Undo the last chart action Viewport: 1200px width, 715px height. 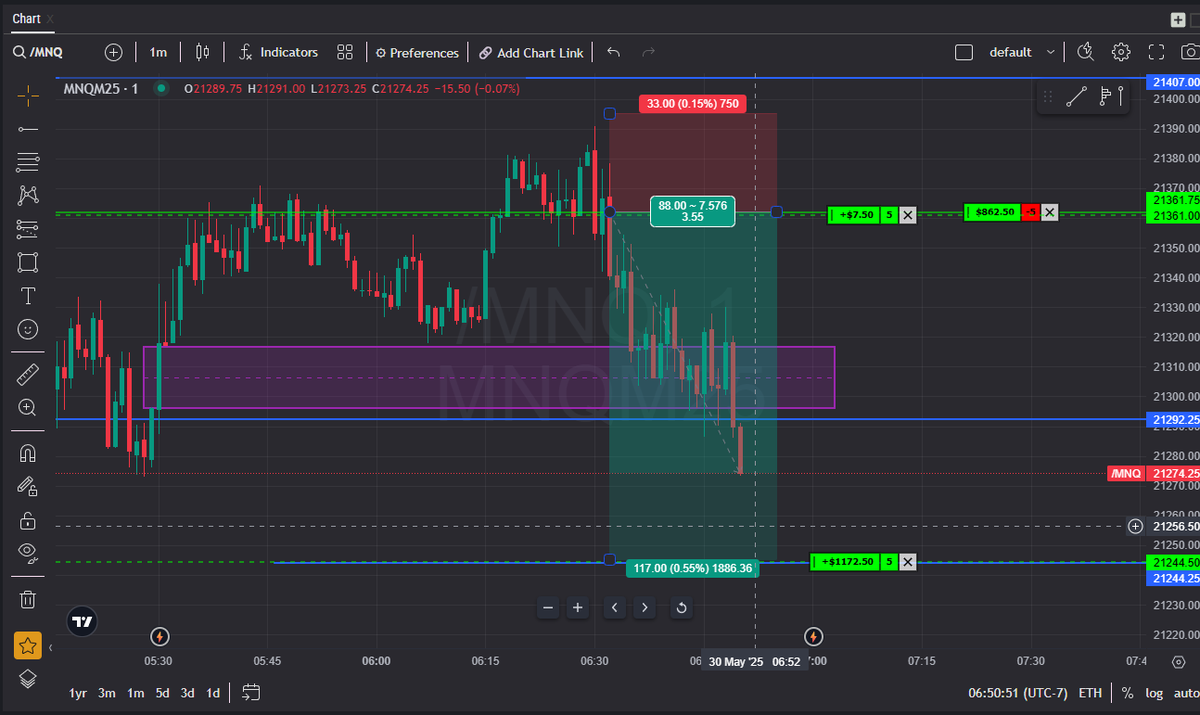click(x=614, y=52)
